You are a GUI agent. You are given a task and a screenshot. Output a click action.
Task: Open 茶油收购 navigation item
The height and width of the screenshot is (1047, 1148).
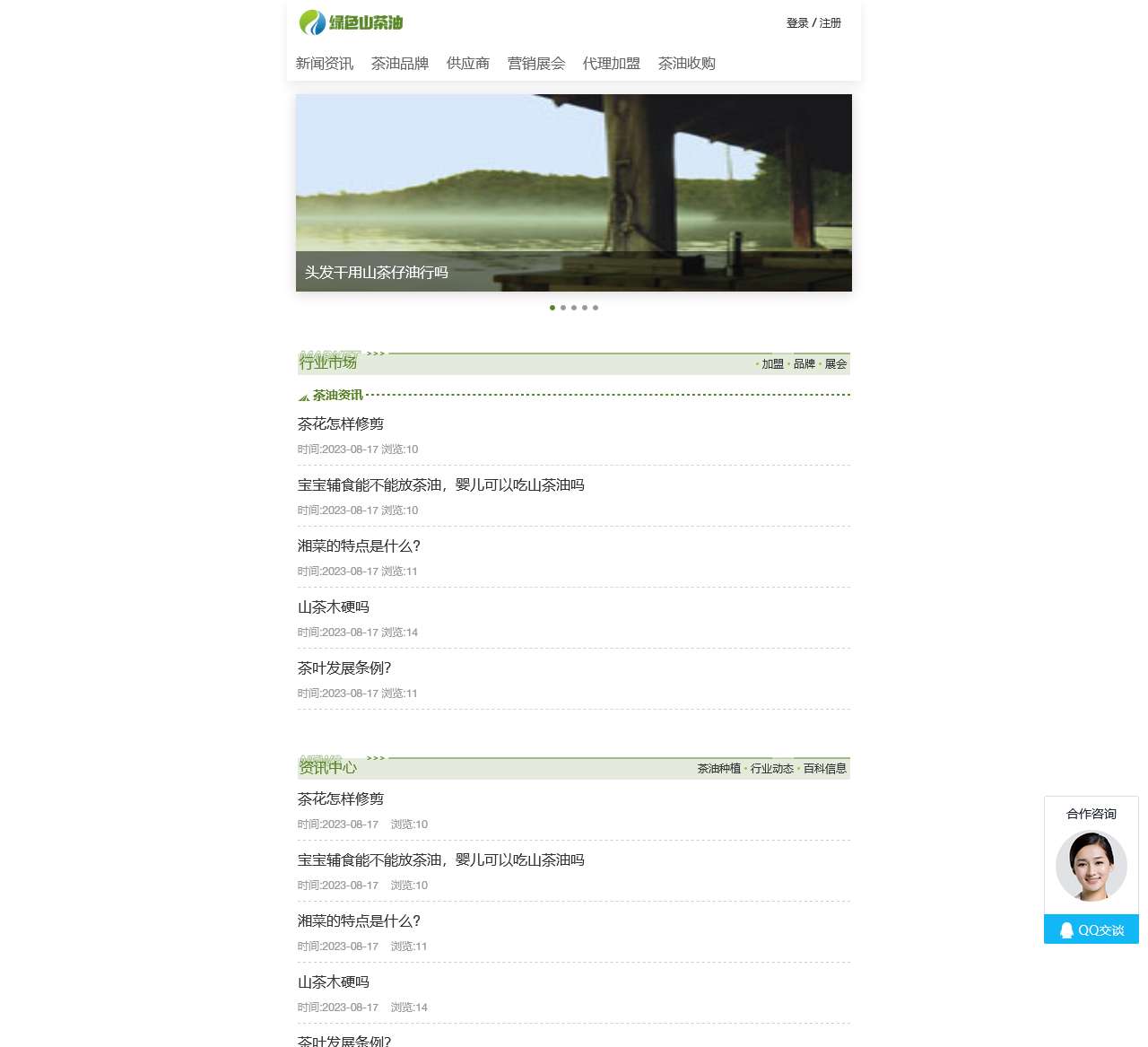[687, 64]
